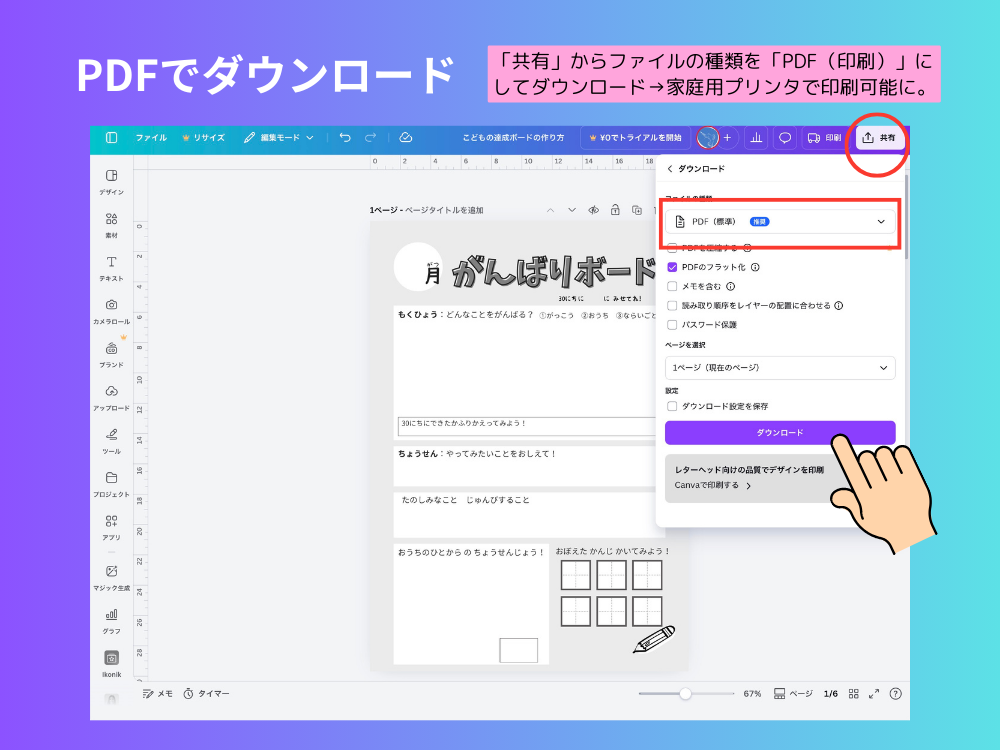Viewport: 1000px width, 750px height.
Task: Open the ファイル menu
Action: tap(151, 138)
